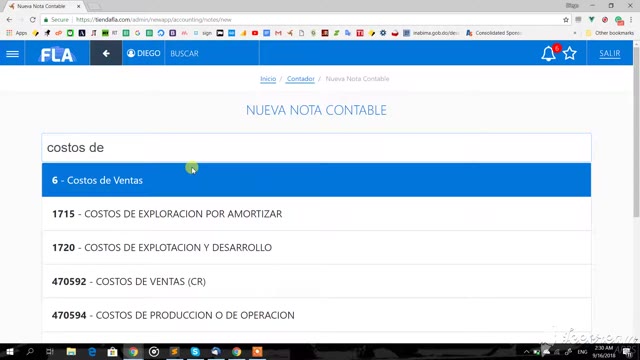Open the favorites star in header

point(570,53)
